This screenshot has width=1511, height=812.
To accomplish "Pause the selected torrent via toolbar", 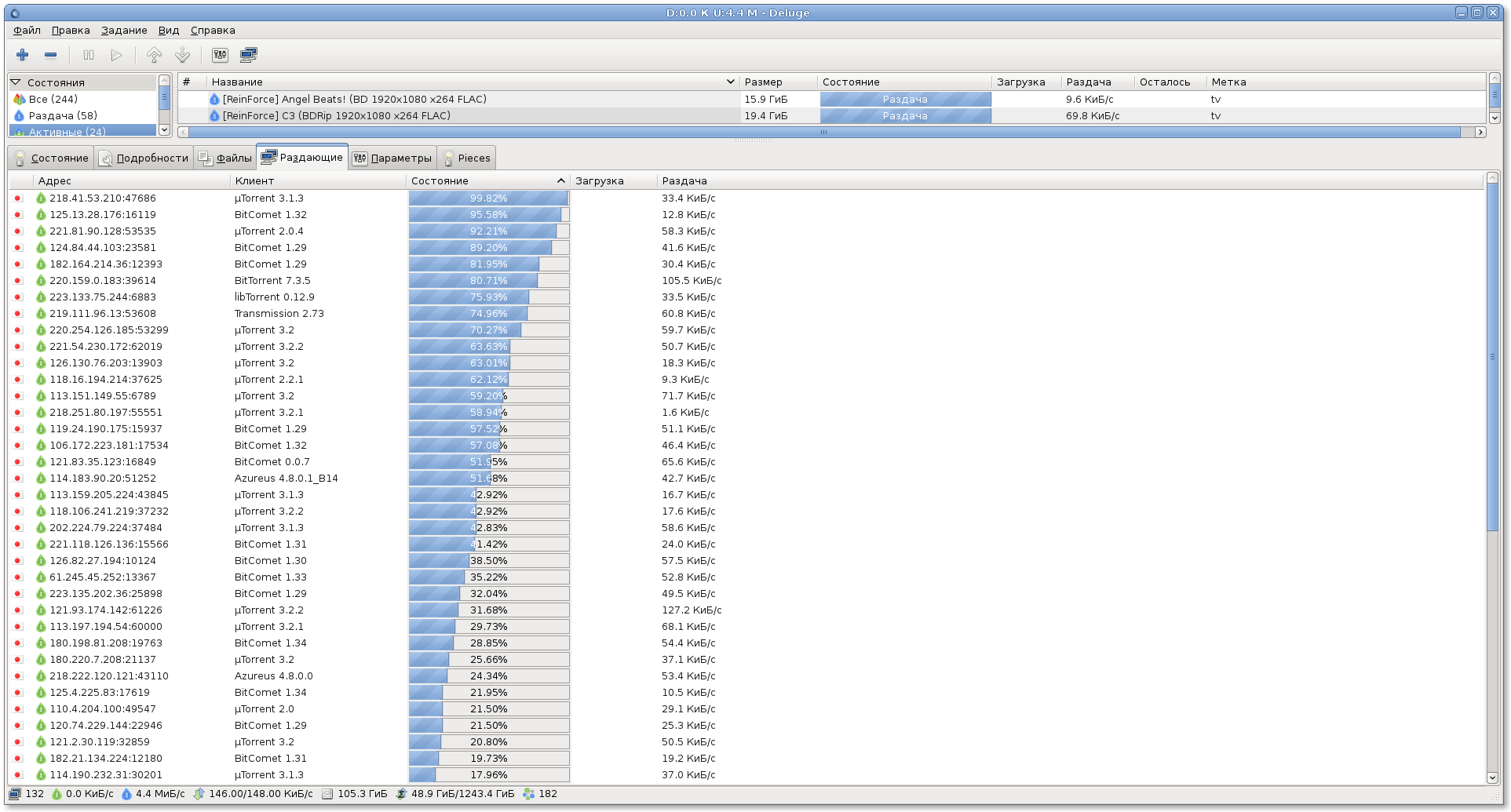I will pyautogui.click(x=89, y=55).
